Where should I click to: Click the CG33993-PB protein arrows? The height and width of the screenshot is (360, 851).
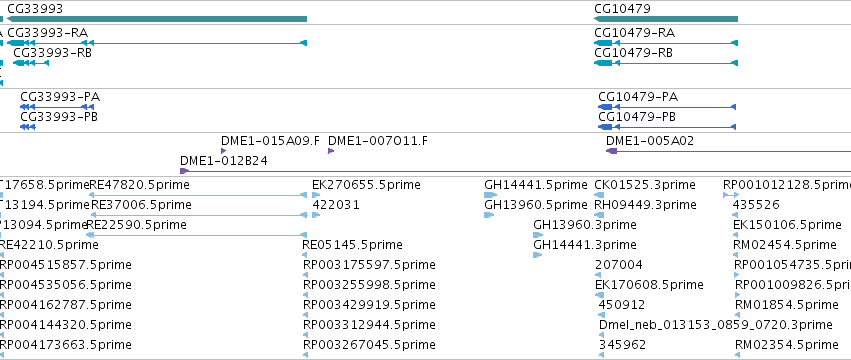pos(28,127)
